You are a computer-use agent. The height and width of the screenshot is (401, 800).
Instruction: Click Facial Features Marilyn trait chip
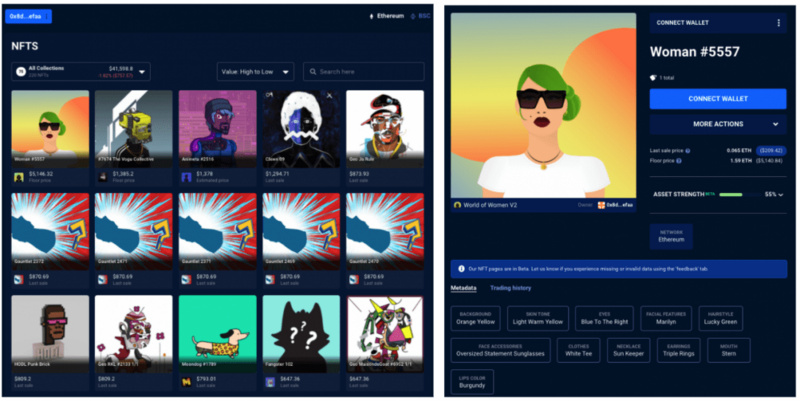coord(666,318)
